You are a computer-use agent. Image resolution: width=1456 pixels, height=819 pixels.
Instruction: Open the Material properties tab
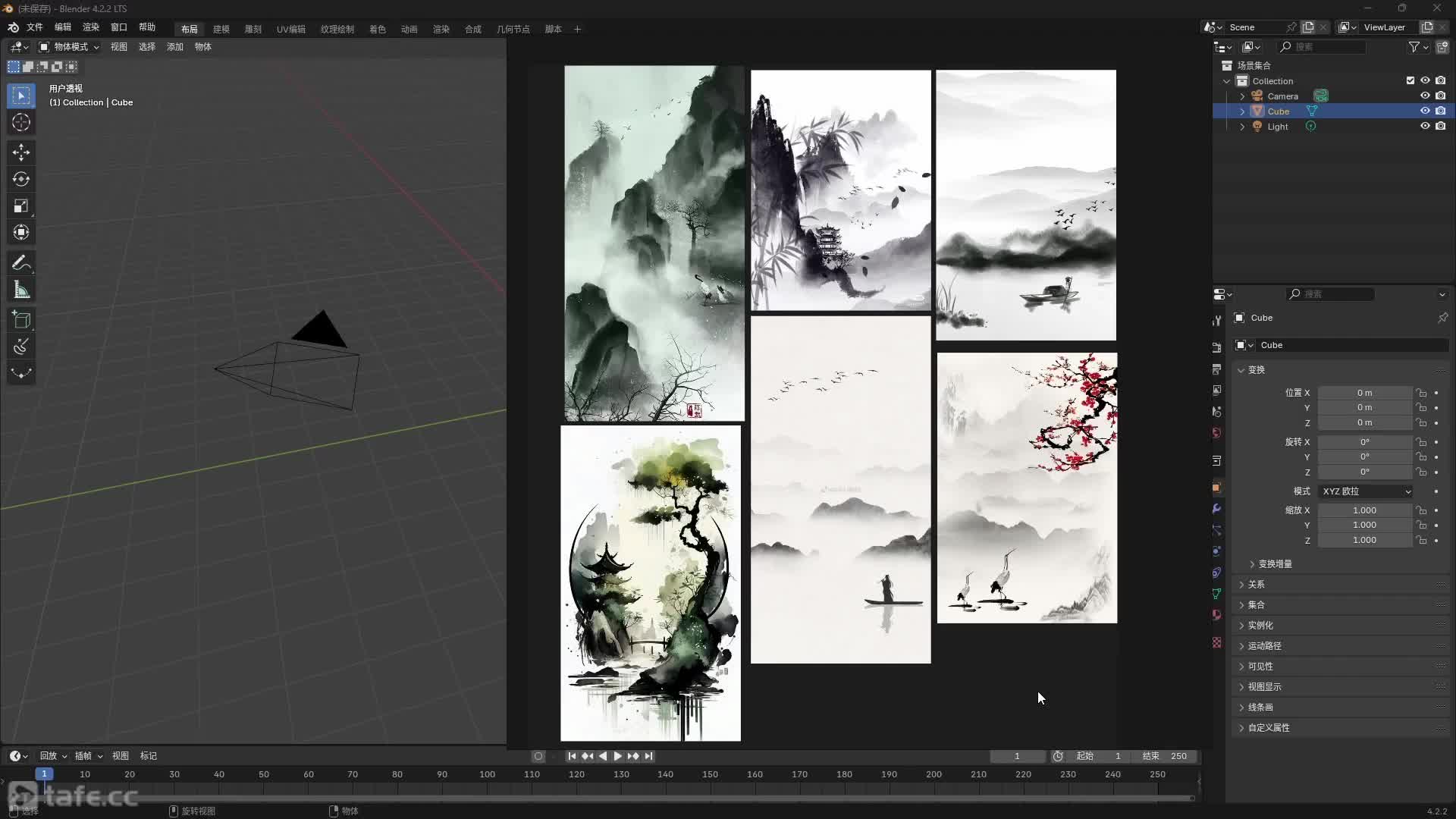[x=1217, y=615]
